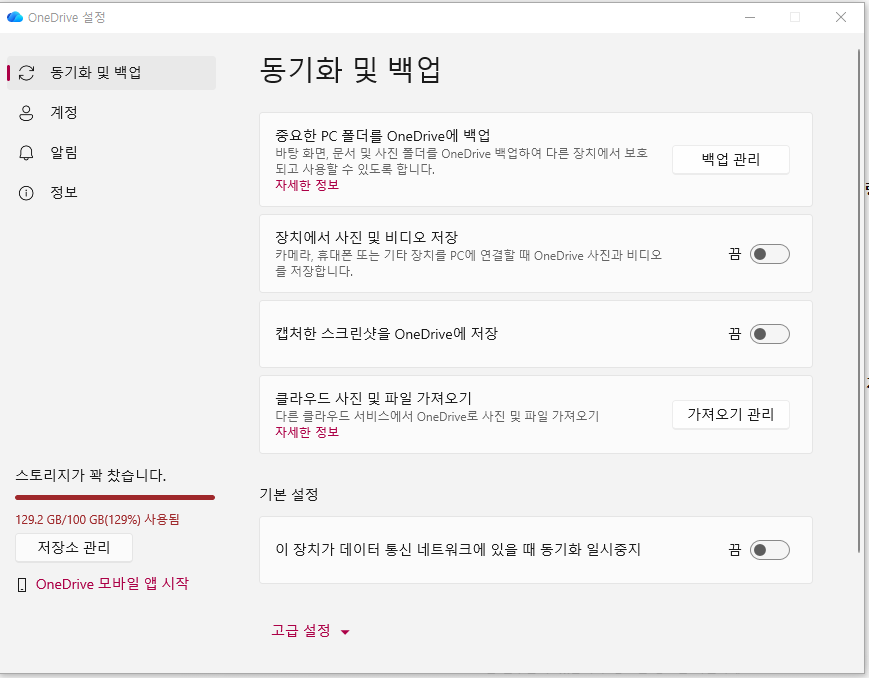Open the 동기화 및 백업 section
The image size is (869, 678).
coord(111,73)
